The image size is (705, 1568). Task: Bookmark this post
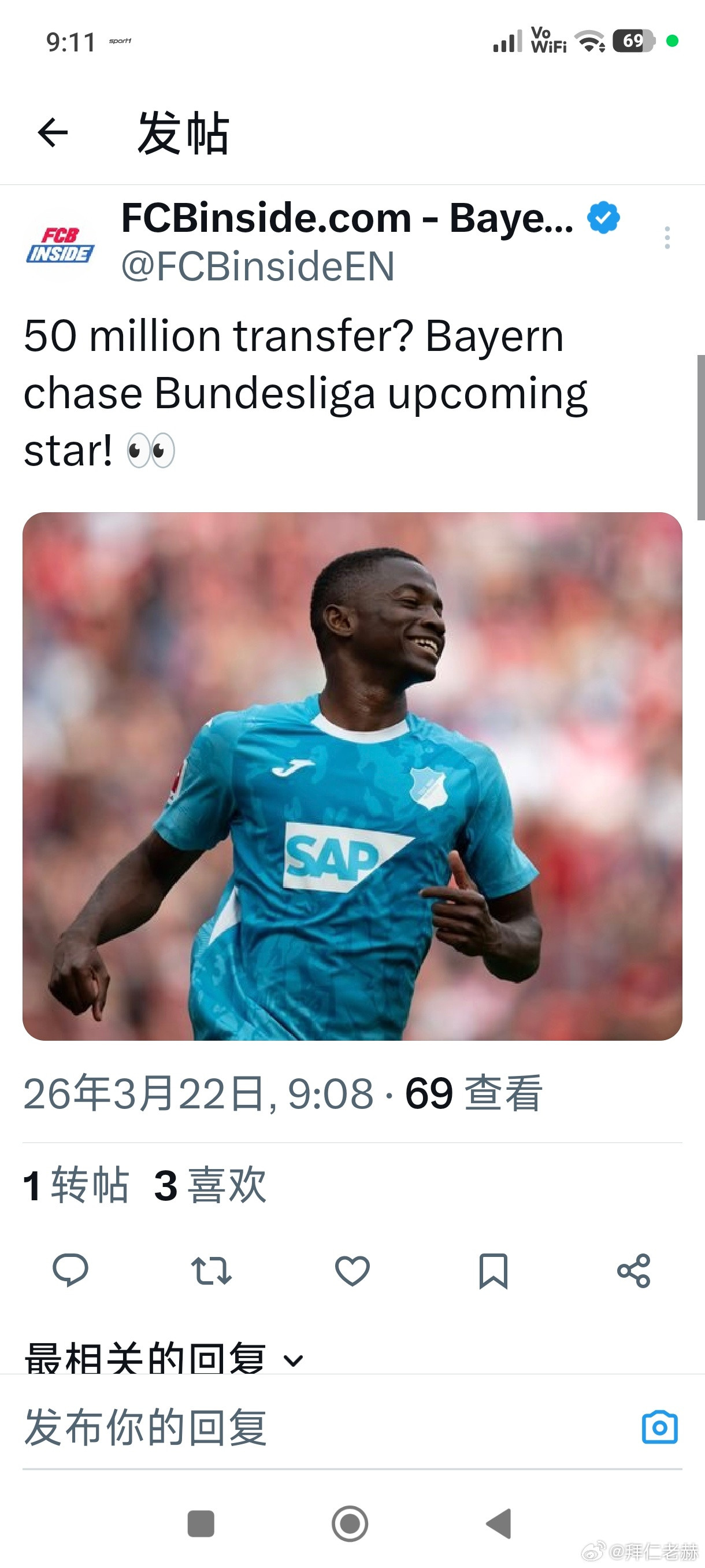pos(493,1271)
